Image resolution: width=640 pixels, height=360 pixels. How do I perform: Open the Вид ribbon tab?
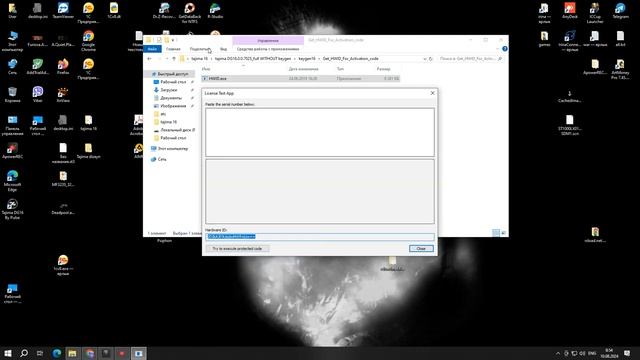click(x=223, y=49)
